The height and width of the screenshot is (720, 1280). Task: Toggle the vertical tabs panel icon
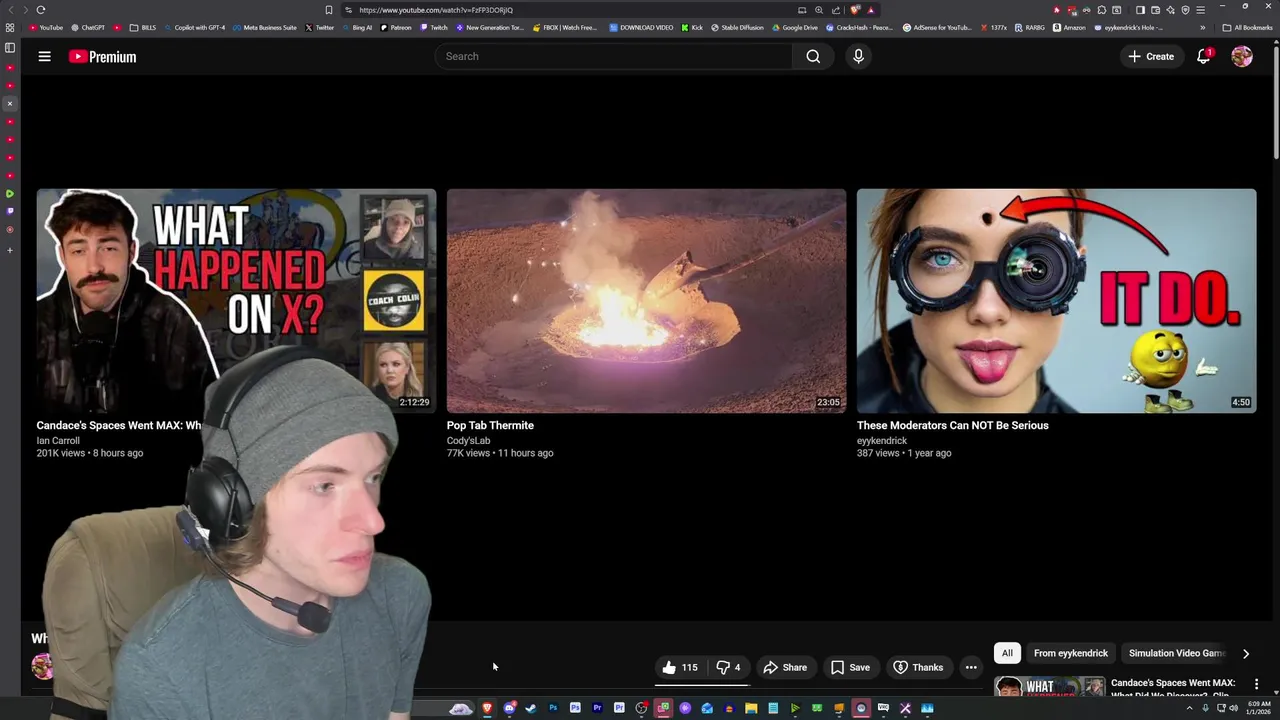point(10,47)
